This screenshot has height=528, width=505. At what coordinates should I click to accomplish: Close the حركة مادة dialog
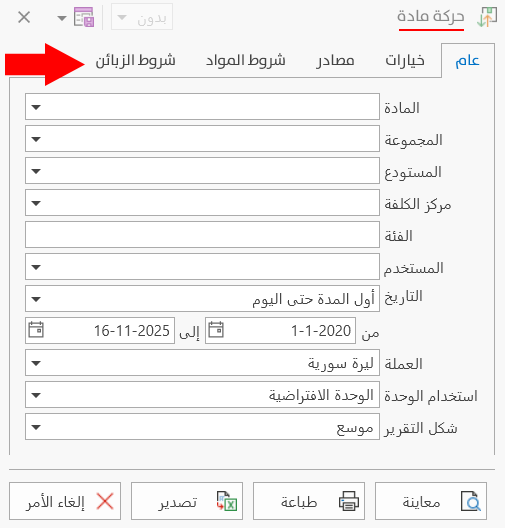pos(24,17)
